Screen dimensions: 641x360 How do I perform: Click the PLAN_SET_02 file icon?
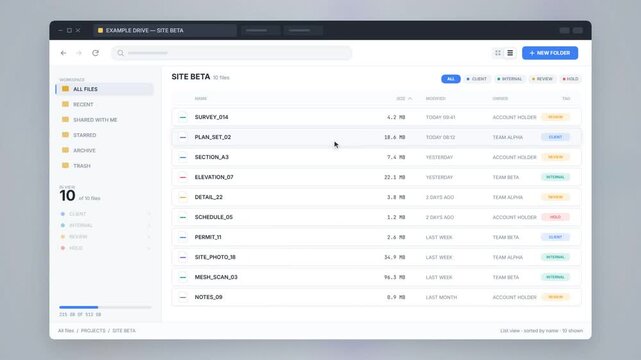point(183,137)
